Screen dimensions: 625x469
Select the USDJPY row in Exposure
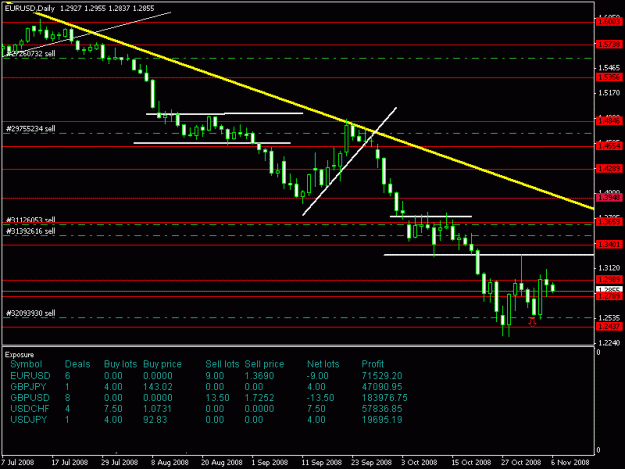click(x=206, y=420)
